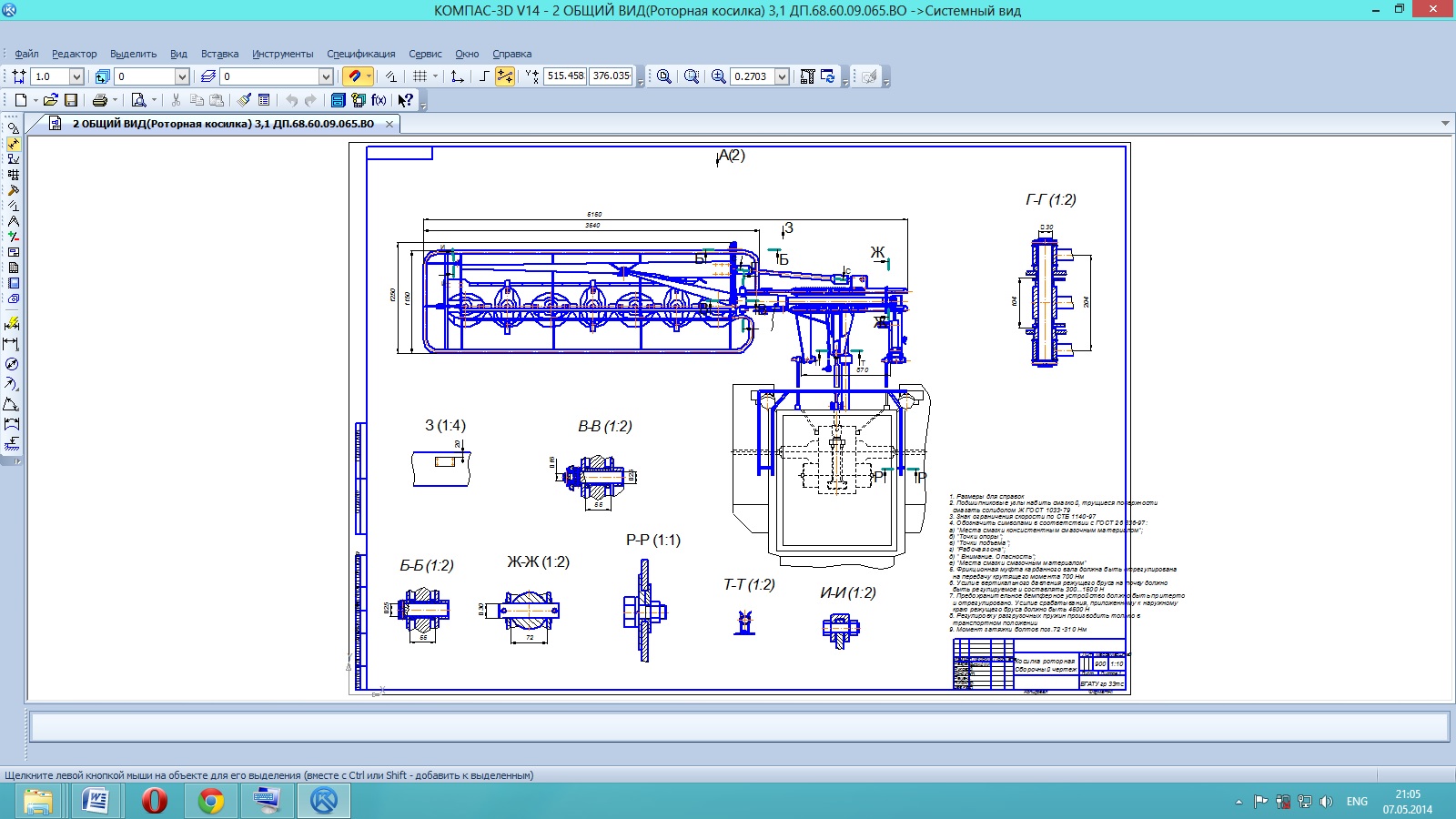The image size is (1456, 819).
Task: Click the Zoom to selected objects icon
Action: tap(692, 76)
